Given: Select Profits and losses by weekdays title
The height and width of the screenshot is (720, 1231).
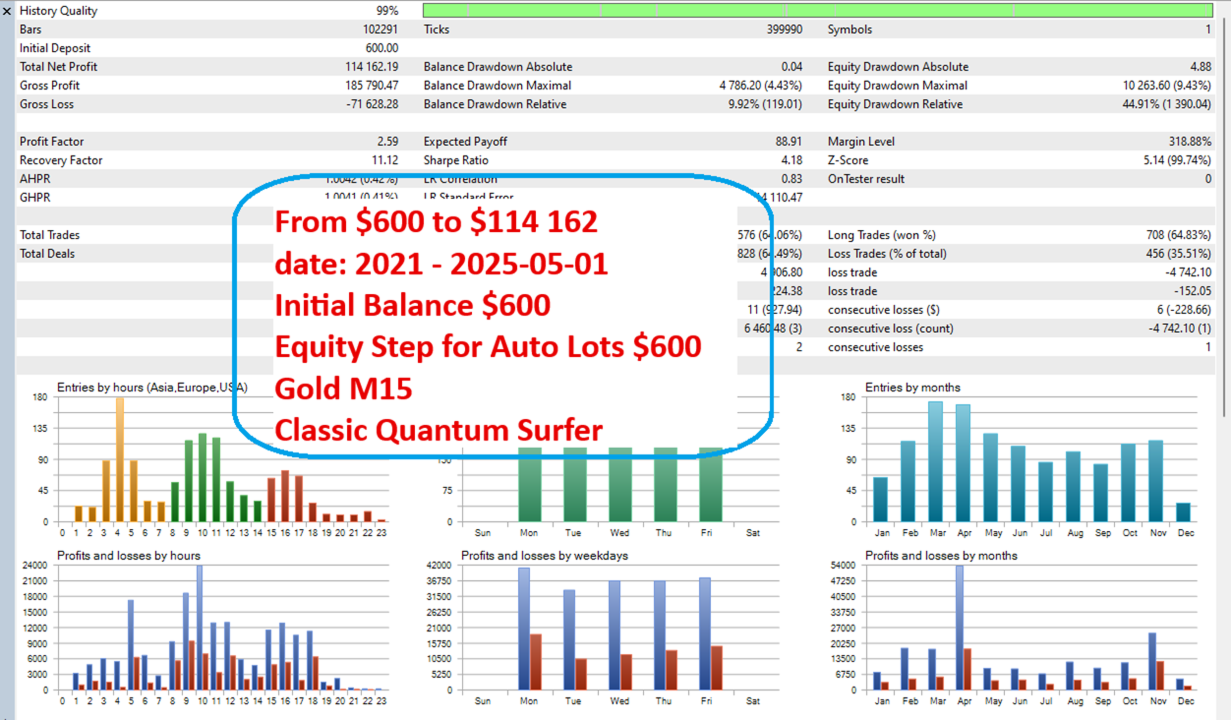Looking at the screenshot, I should [x=544, y=555].
